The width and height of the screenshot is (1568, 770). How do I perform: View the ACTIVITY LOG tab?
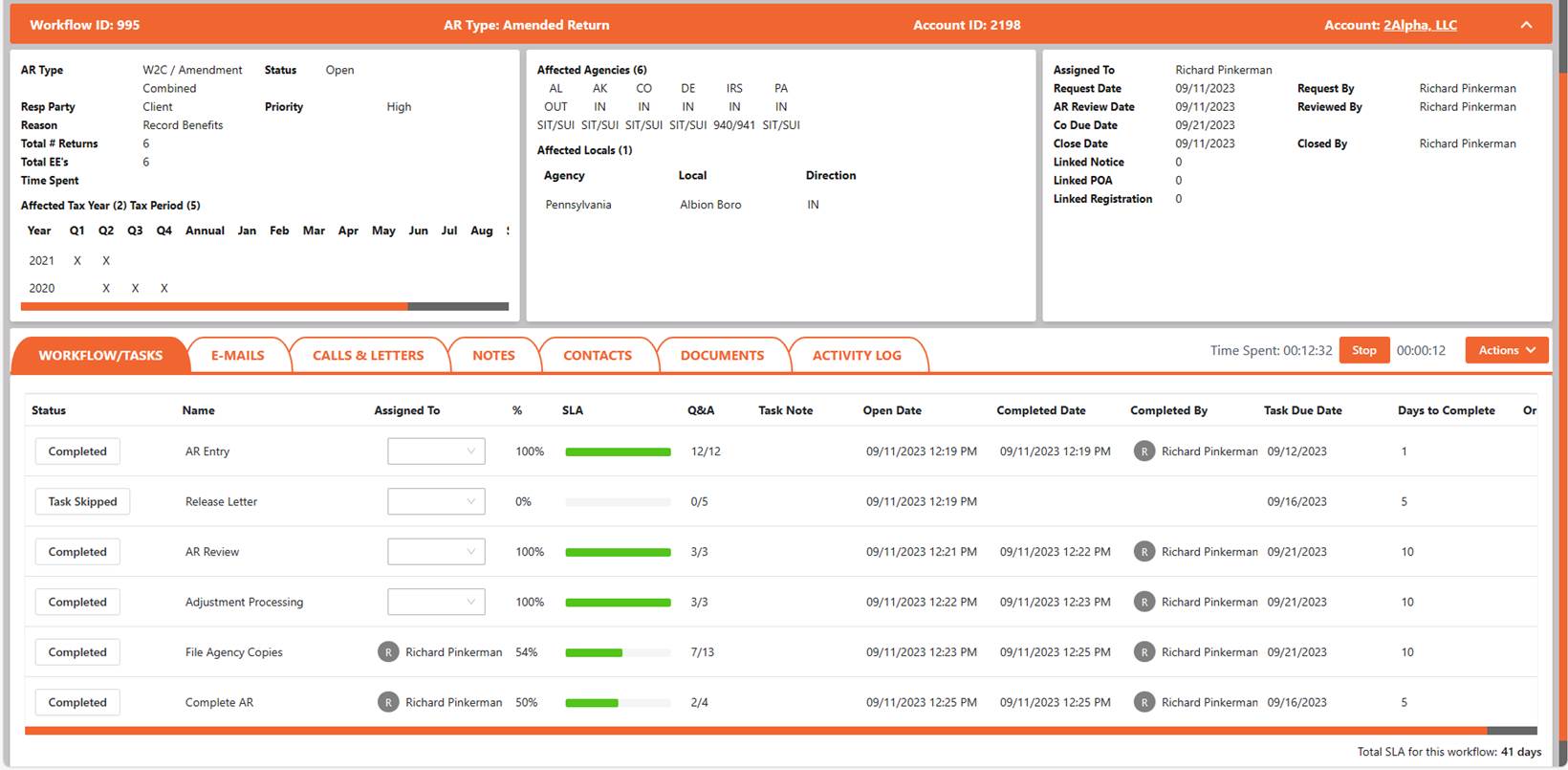tap(857, 355)
